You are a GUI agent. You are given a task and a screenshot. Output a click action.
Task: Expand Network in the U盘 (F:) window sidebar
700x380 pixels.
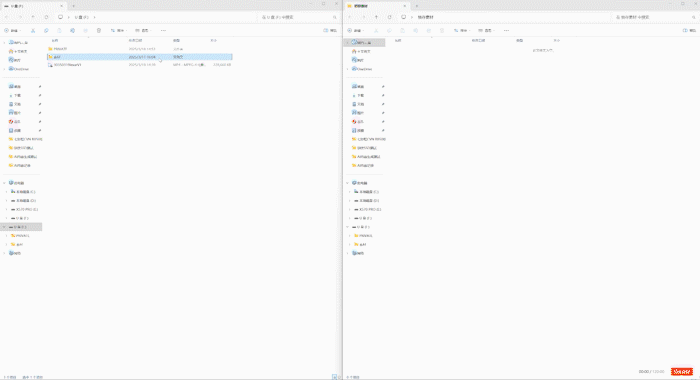click(x=4, y=253)
